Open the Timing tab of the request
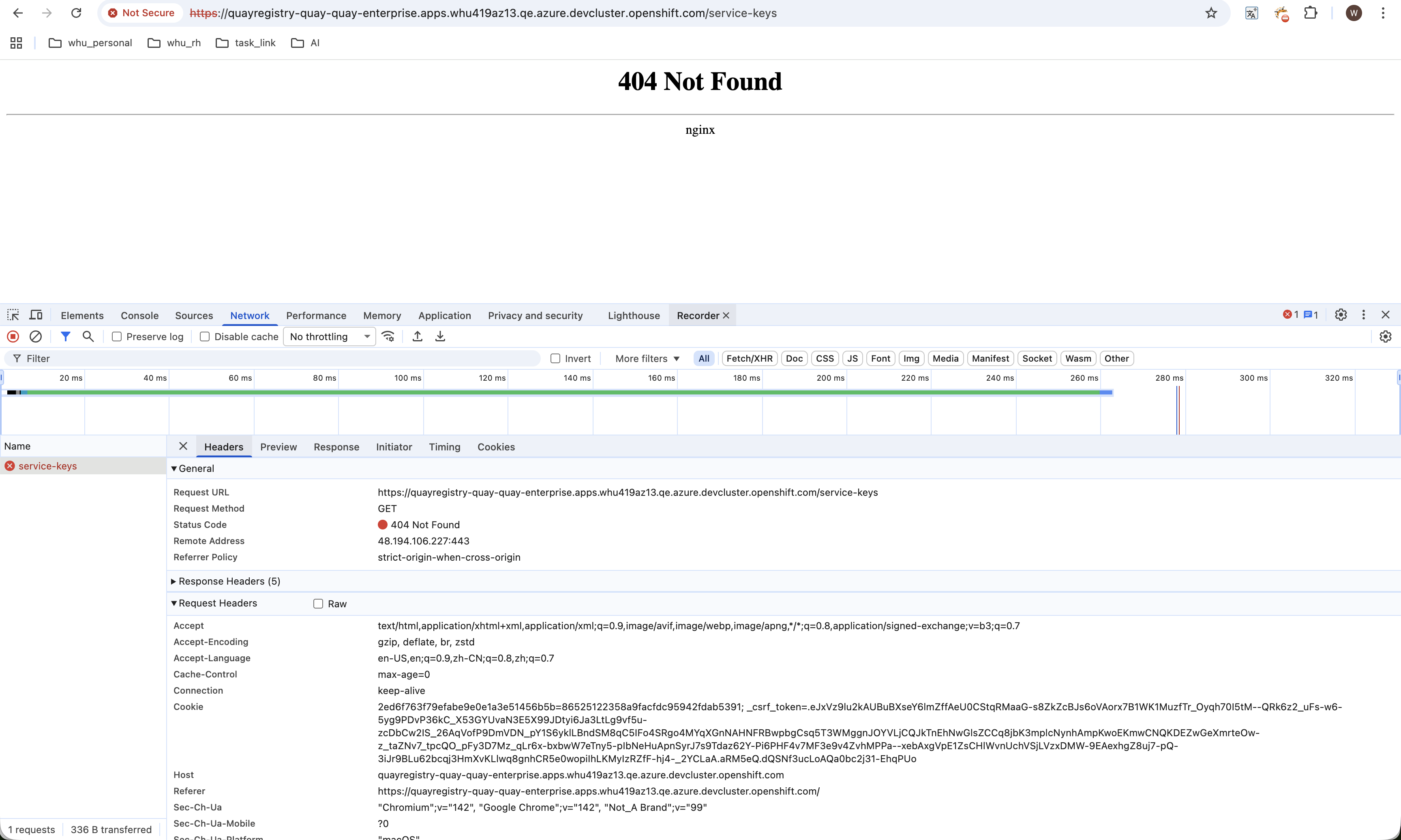Screen dimensions: 1401x840 point(444,447)
